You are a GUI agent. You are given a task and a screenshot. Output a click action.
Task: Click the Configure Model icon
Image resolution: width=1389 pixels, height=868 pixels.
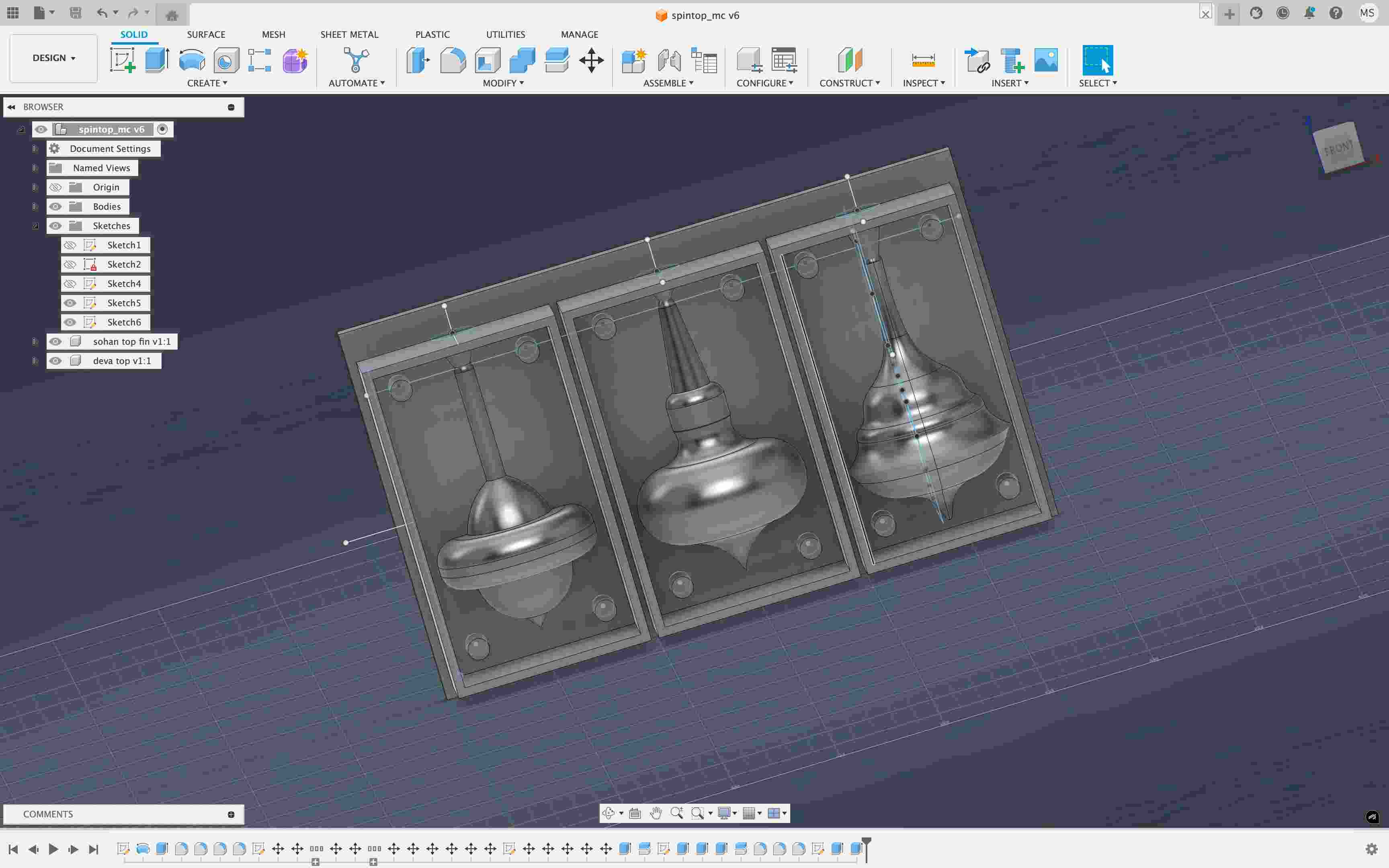tap(750, 60)
